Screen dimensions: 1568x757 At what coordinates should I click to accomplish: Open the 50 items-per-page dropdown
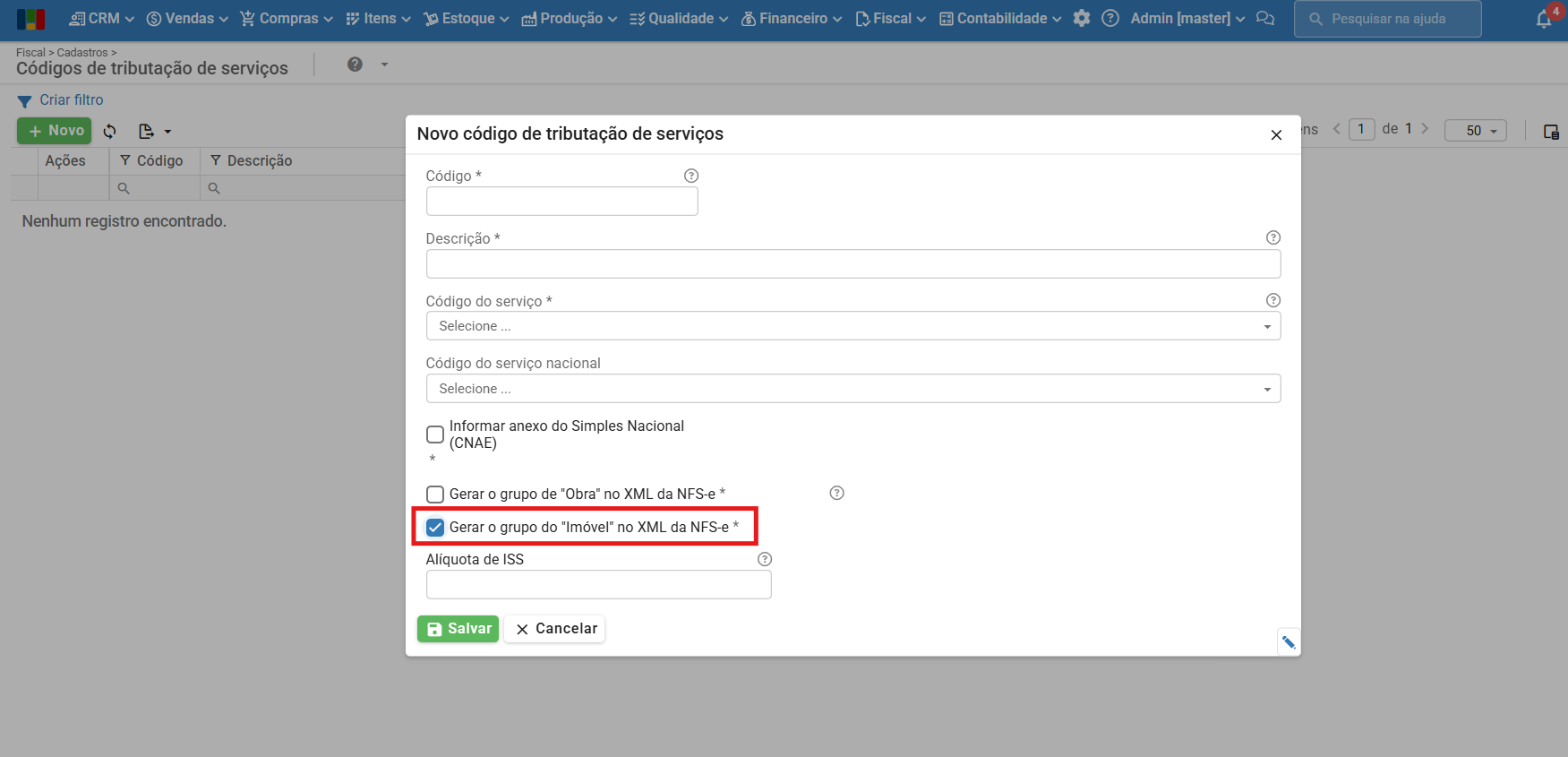[x=1476, y=131]
